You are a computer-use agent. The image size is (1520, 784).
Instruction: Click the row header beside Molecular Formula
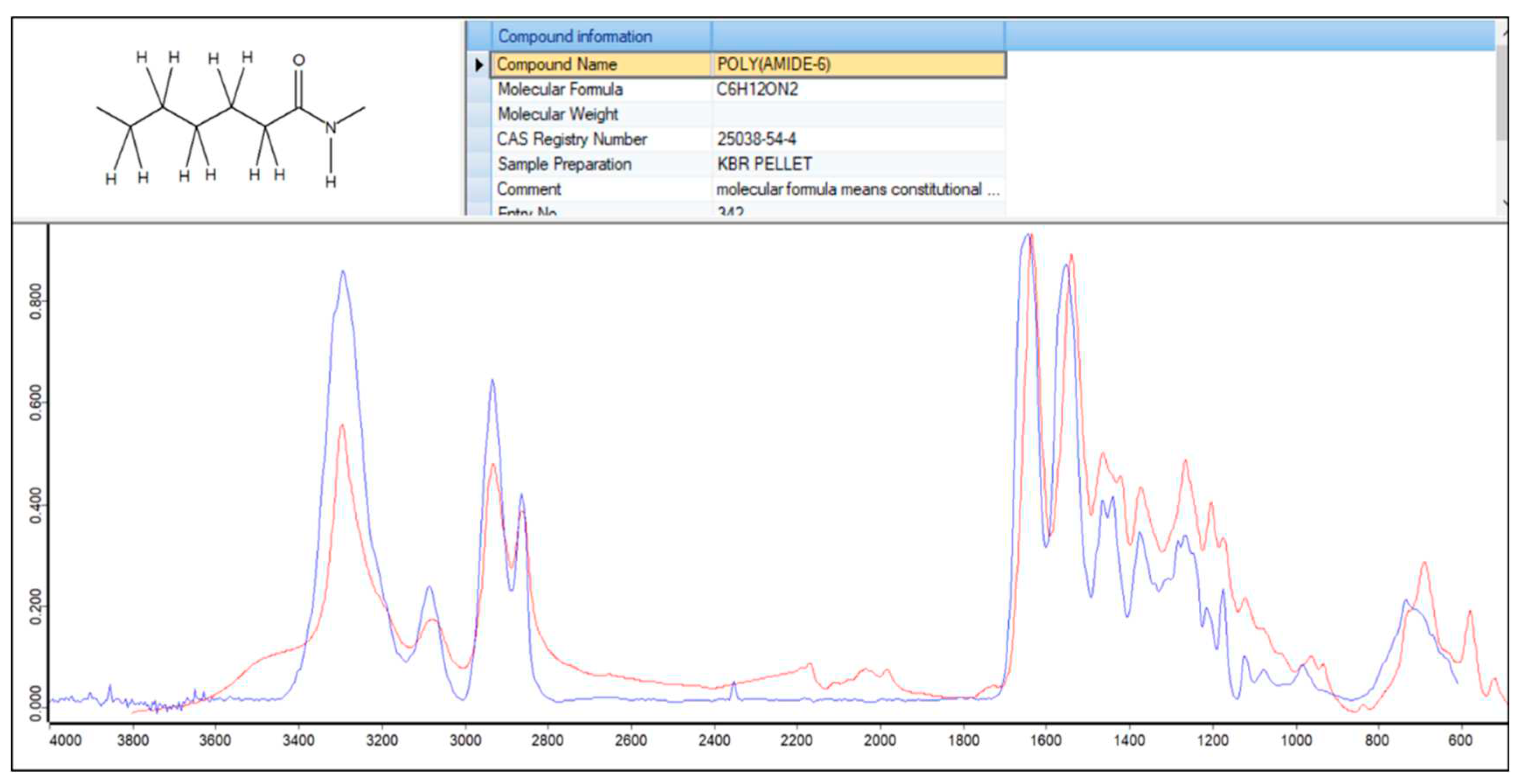pos(479,90)
